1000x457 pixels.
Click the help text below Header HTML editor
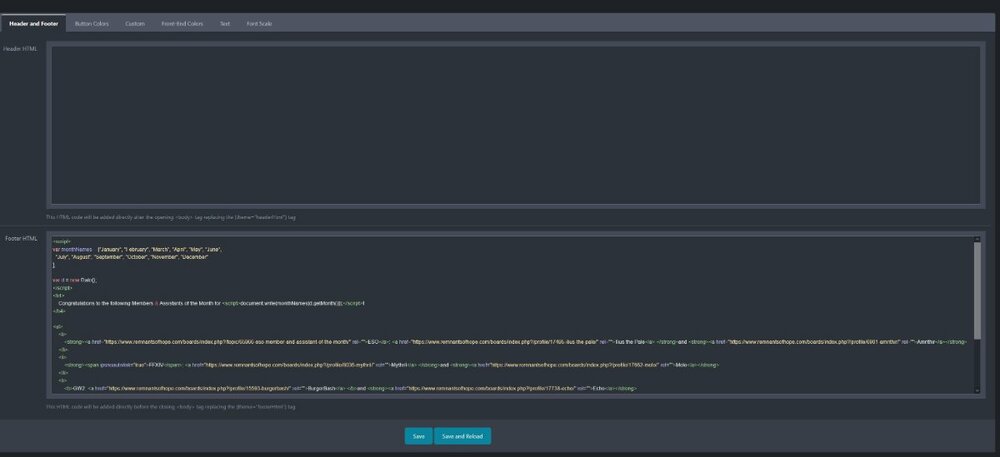pos(170,216)
